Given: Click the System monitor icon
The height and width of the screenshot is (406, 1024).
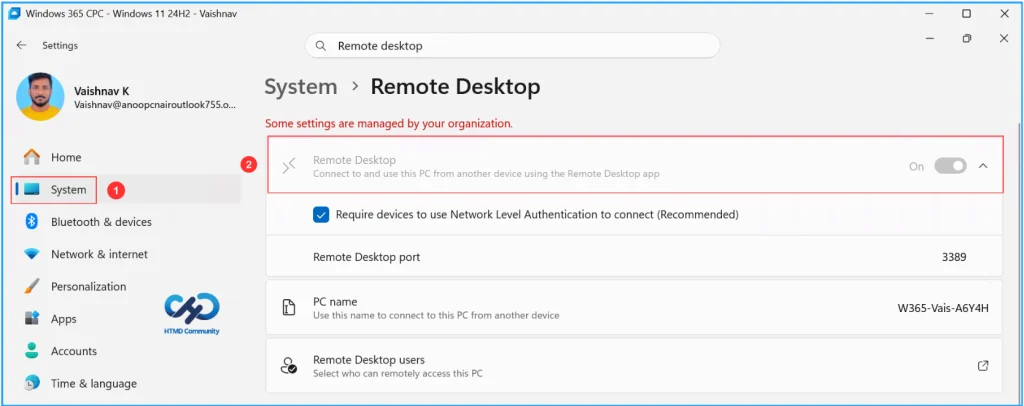Looking at the screenshot, I should 32,190.
